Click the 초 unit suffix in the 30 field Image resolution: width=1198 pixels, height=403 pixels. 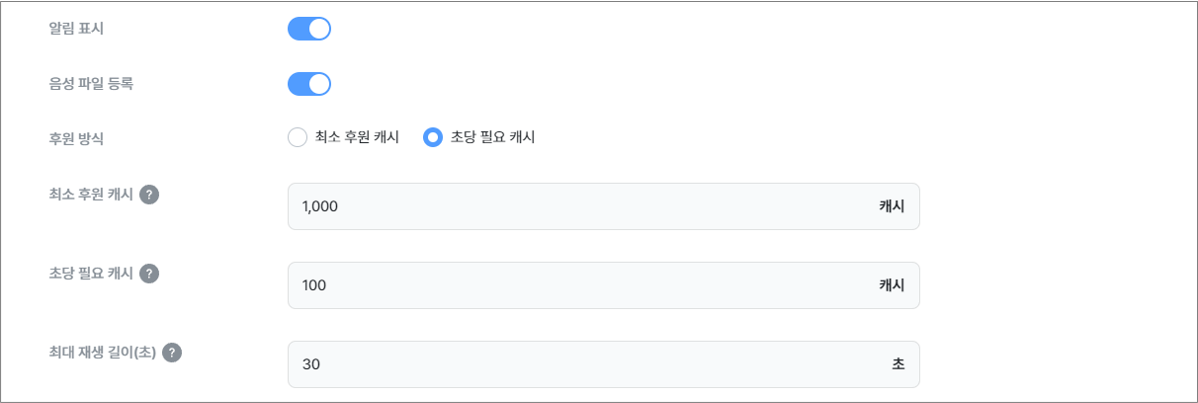(898, 364)
